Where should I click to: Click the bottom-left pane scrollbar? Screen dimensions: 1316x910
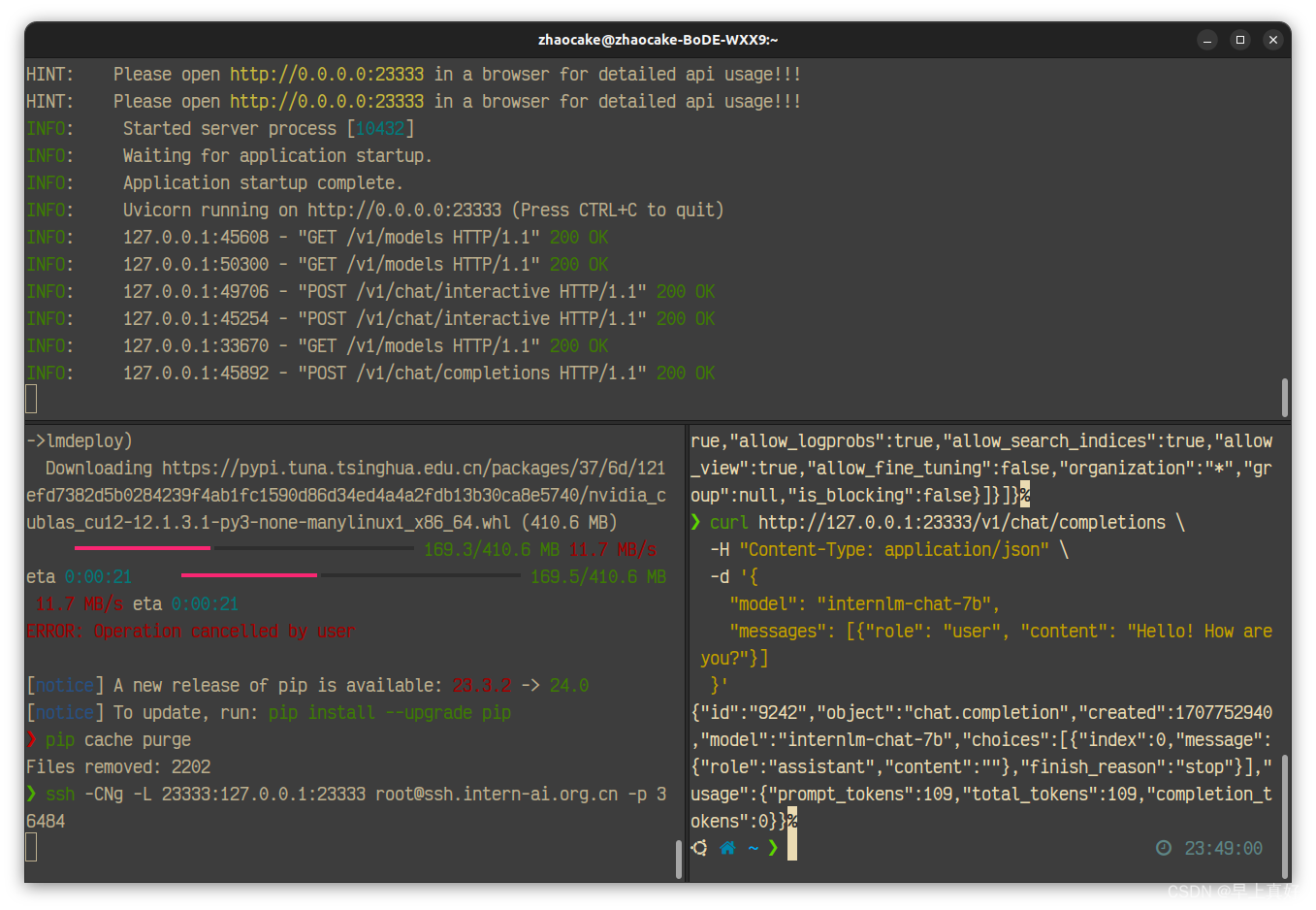point(679,859)
